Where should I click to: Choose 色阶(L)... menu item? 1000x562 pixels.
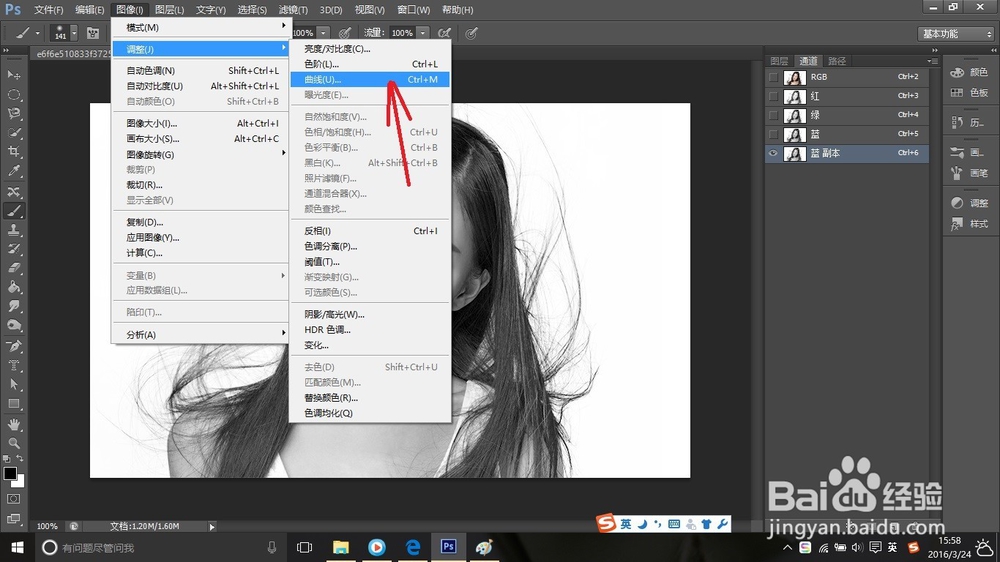click(x=370, y=64)
